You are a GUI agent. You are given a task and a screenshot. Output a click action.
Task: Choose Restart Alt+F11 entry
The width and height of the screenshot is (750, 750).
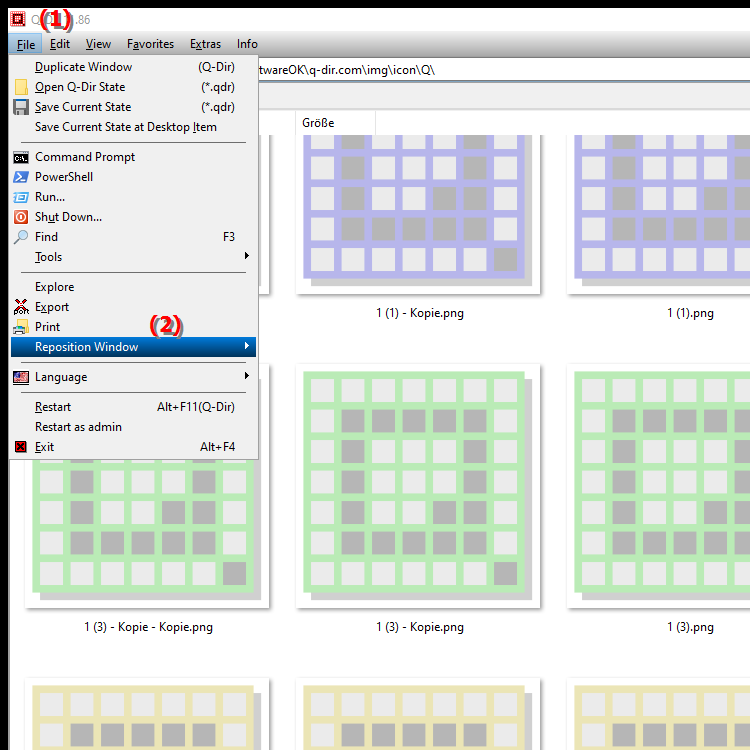(133, 407)
